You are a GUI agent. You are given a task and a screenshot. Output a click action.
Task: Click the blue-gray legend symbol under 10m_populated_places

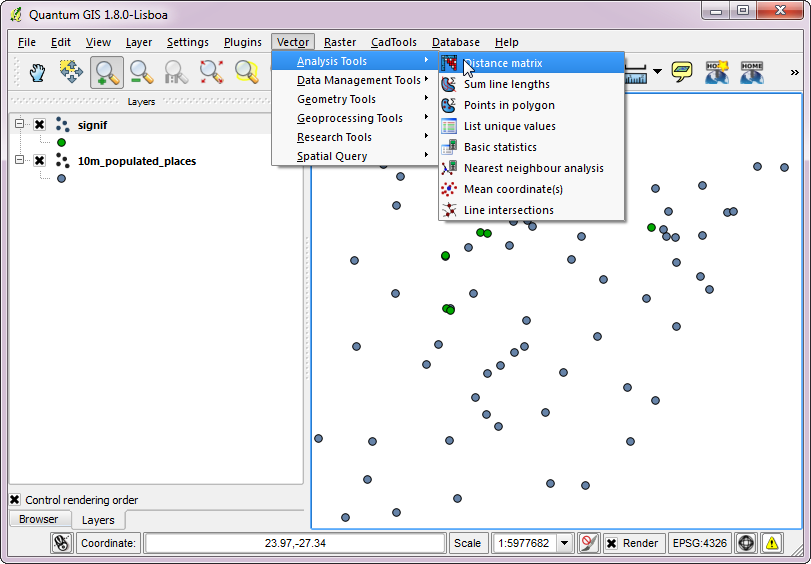click(62, 179)
